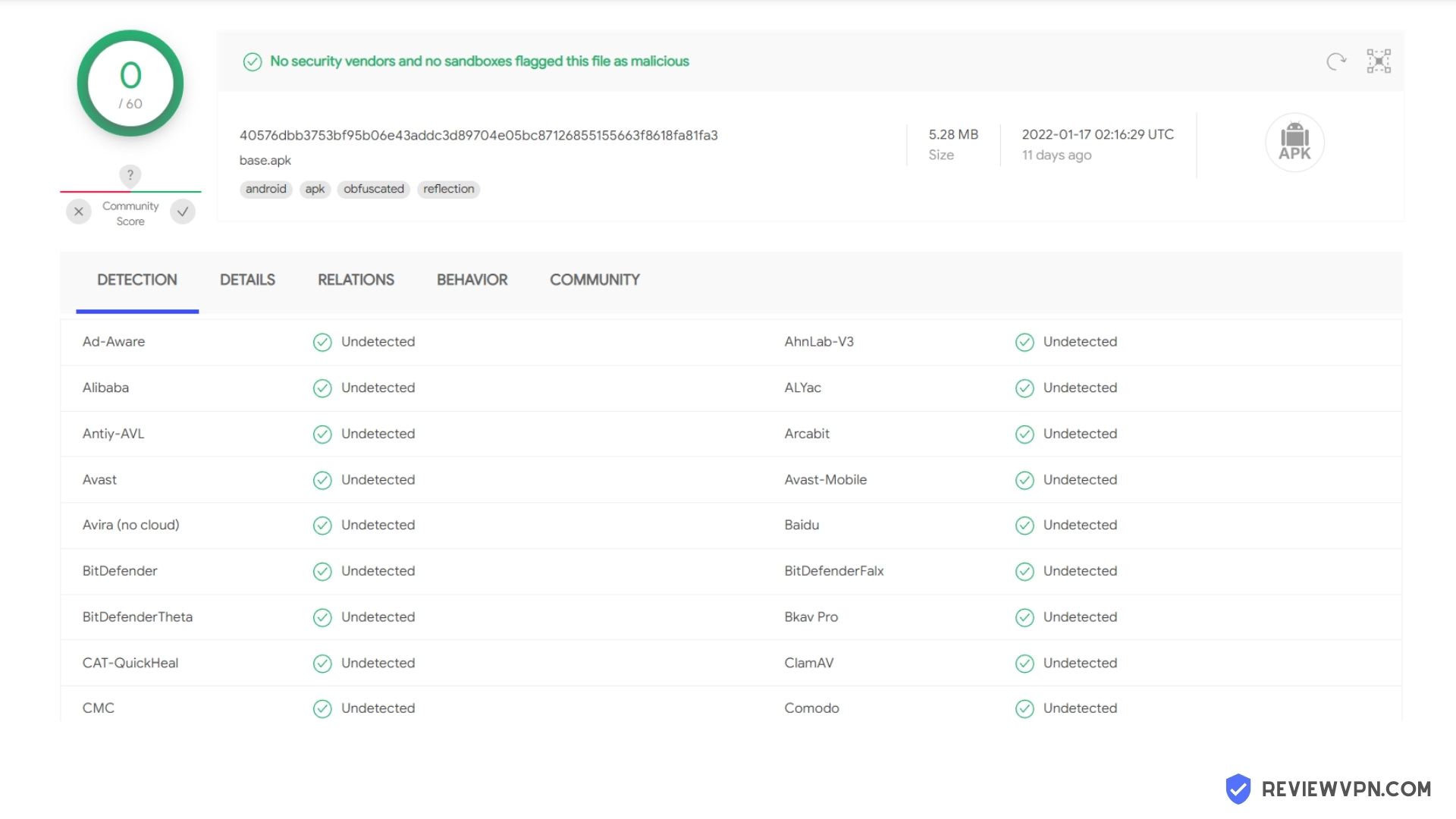The width and height of the screenshot is (1456, 819).
Task: Click the ClamAV vendor name
Action: point(808,664)
